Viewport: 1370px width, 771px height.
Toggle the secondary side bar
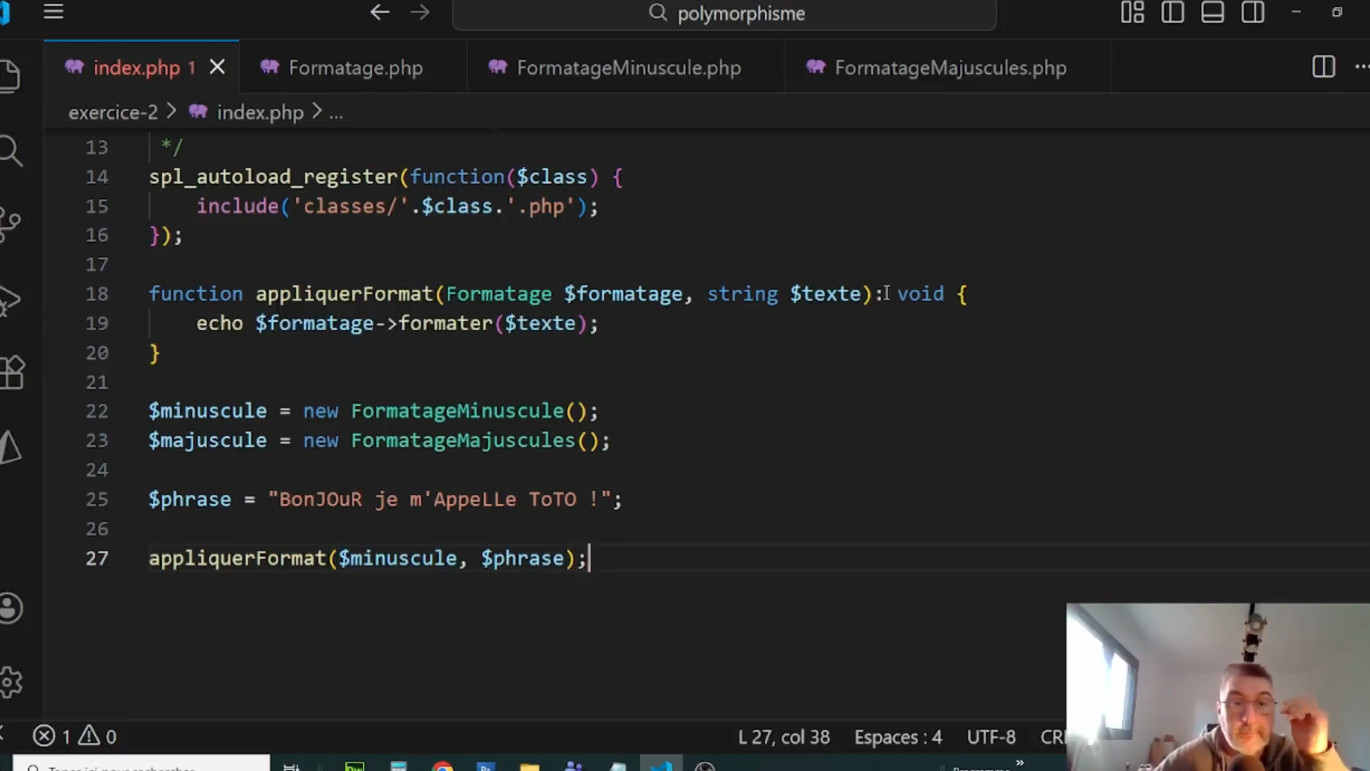pyautogui.click(x=1252, y=12)
